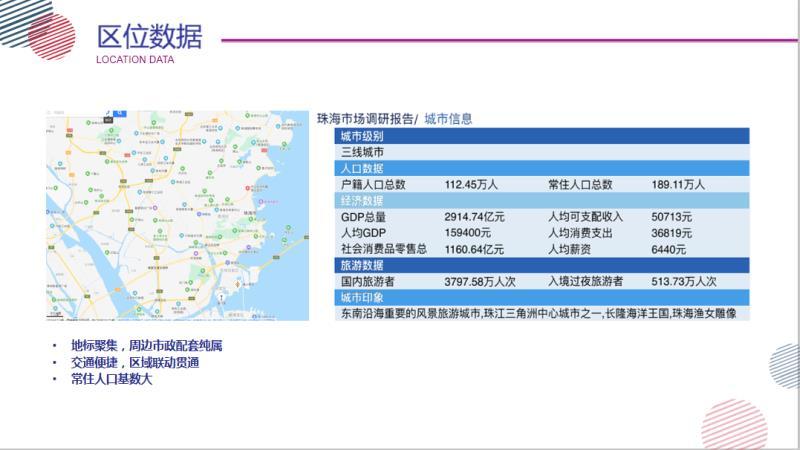Viewport: 800px width, 450px height.
Task: Click the 经济数据 section header
Action: tap(361, 200)
